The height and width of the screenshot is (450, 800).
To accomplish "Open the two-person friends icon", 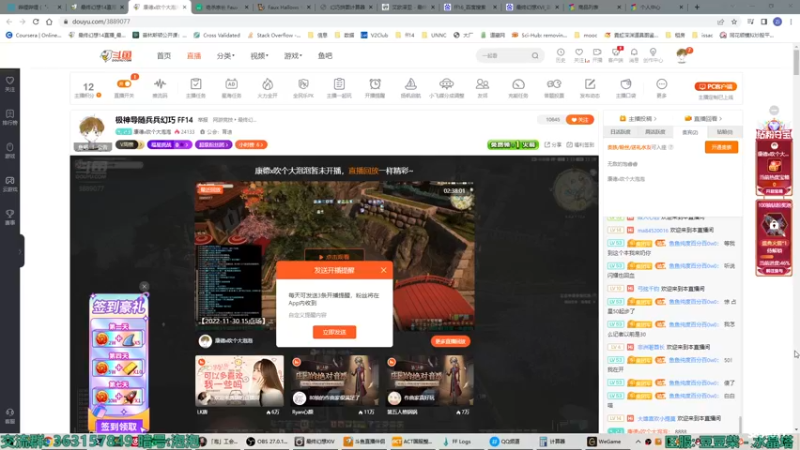I will pyautogui.click(x=482, y=84).
